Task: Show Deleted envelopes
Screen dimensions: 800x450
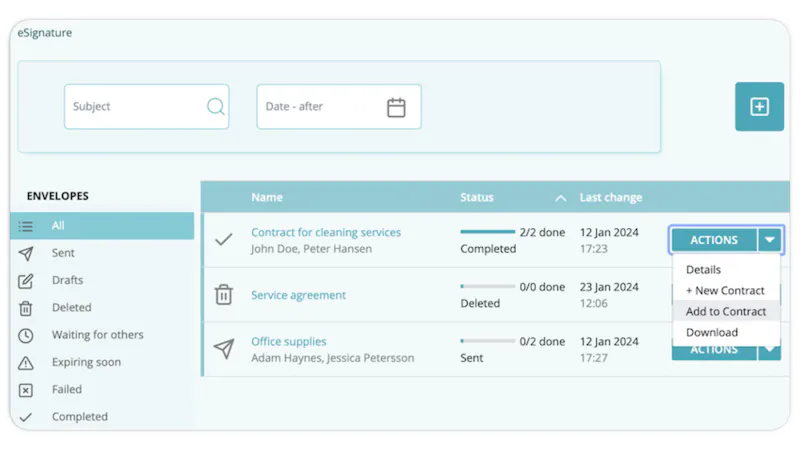Action: tap(71, 307)
